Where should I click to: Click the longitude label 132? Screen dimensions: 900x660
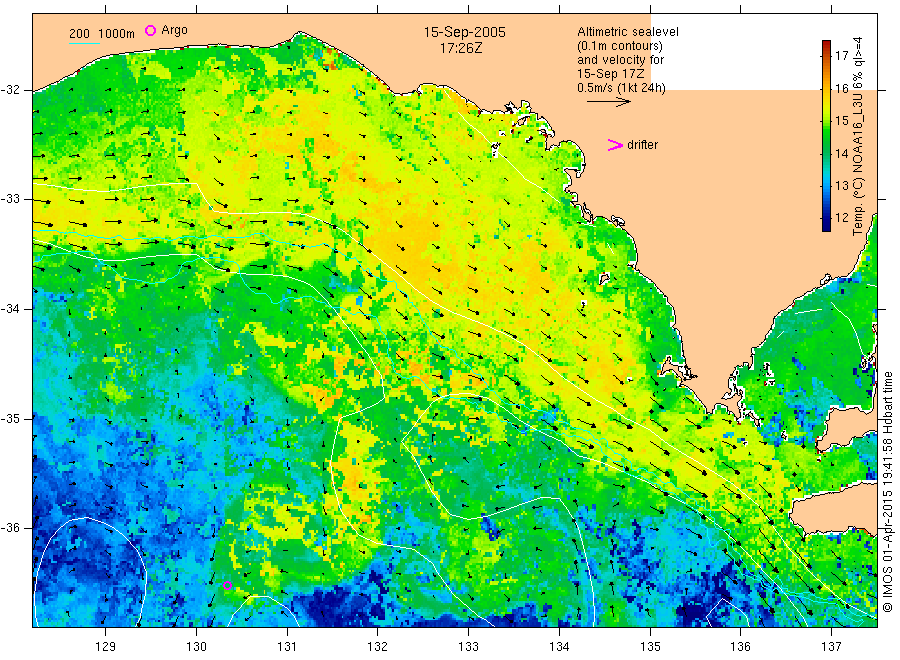coord(378,646)
